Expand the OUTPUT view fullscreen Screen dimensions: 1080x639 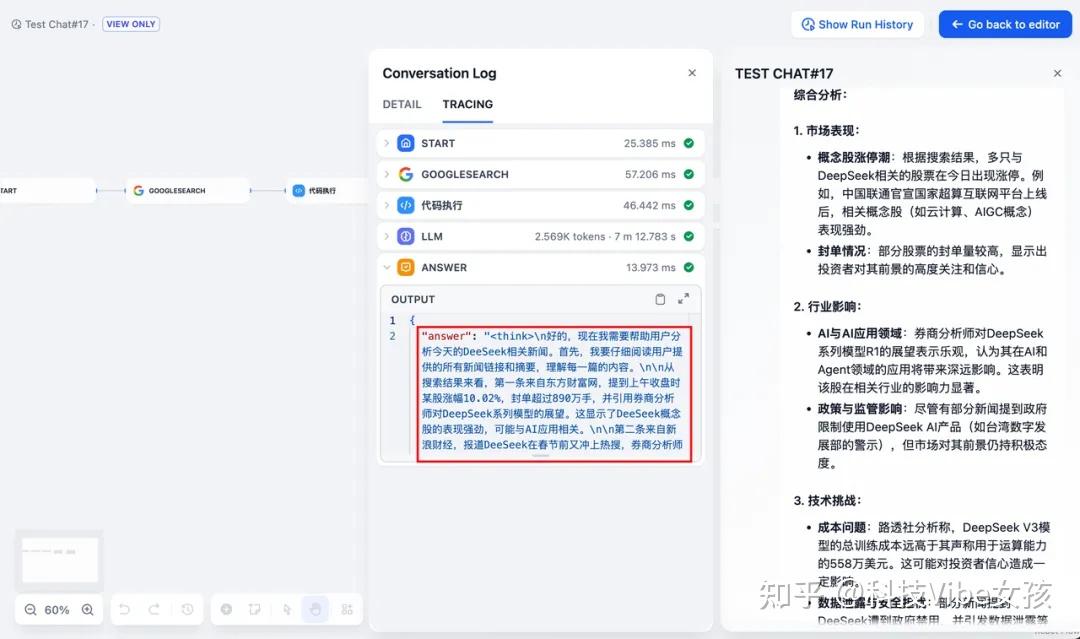coord(684,298)
